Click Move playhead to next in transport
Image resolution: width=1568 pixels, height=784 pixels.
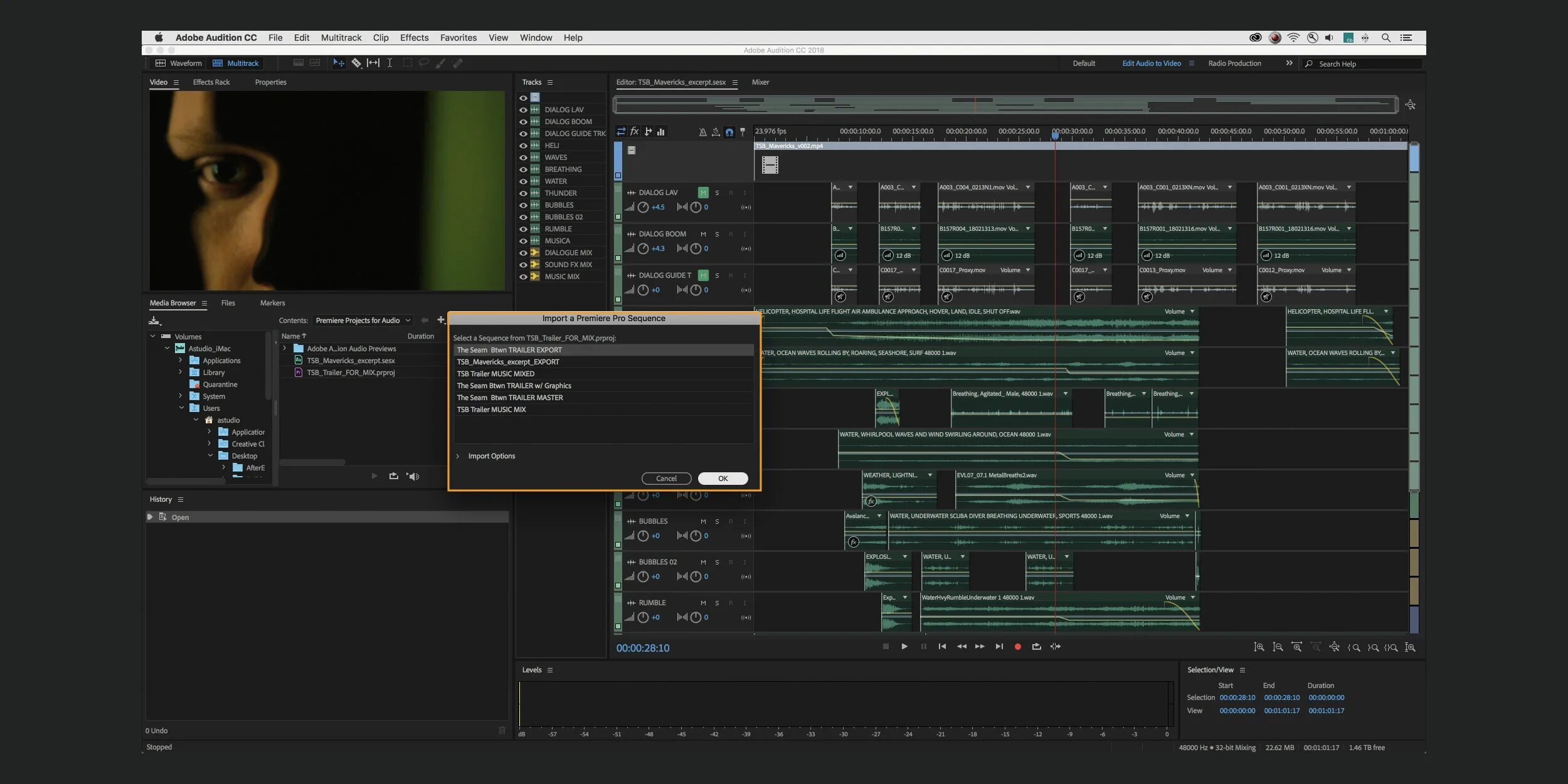(999, 647)
